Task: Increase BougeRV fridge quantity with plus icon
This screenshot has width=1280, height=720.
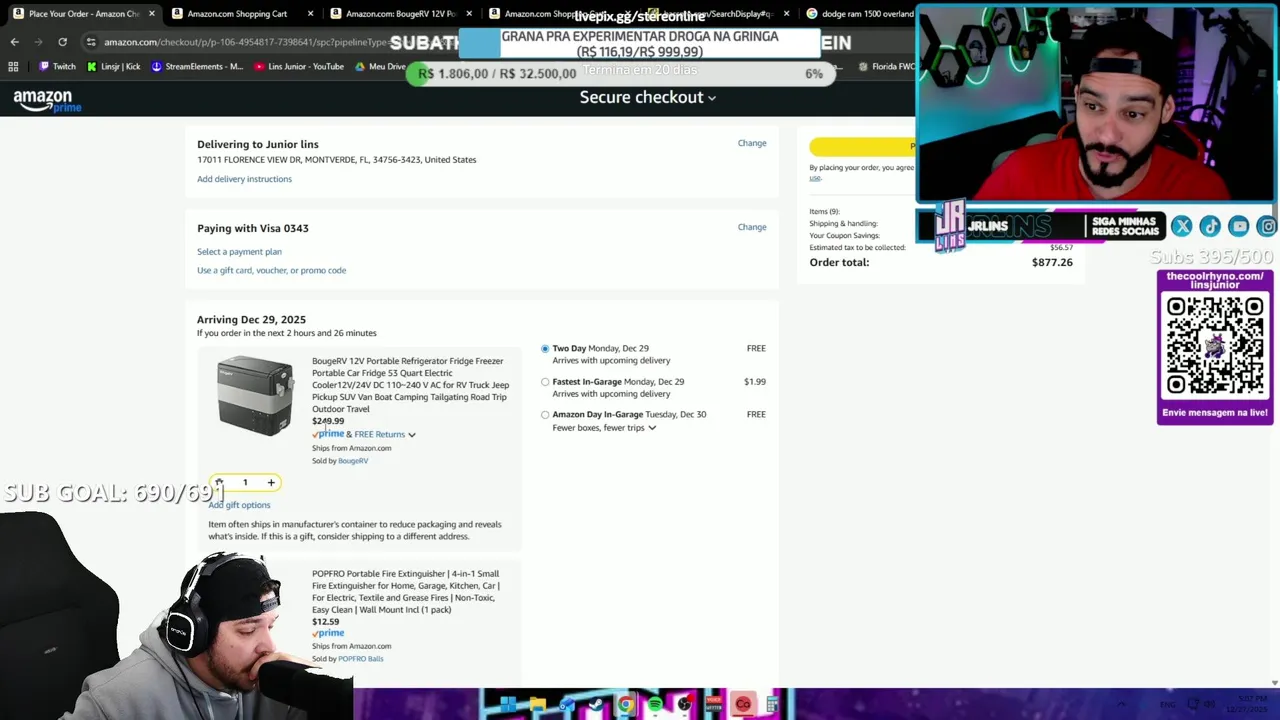Action: (271, 483)
